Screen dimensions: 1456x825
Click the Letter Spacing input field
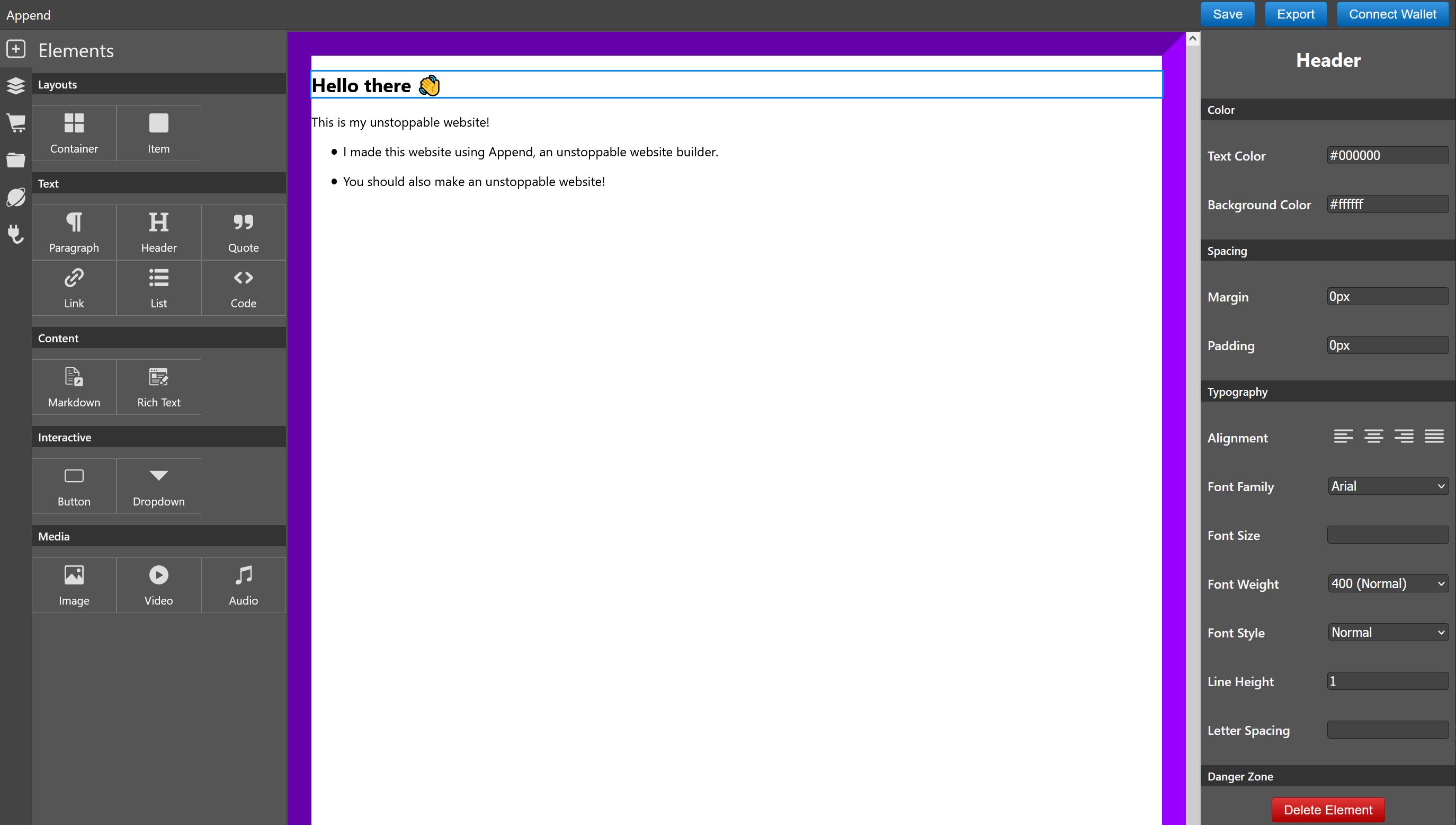coord(1388,730)
